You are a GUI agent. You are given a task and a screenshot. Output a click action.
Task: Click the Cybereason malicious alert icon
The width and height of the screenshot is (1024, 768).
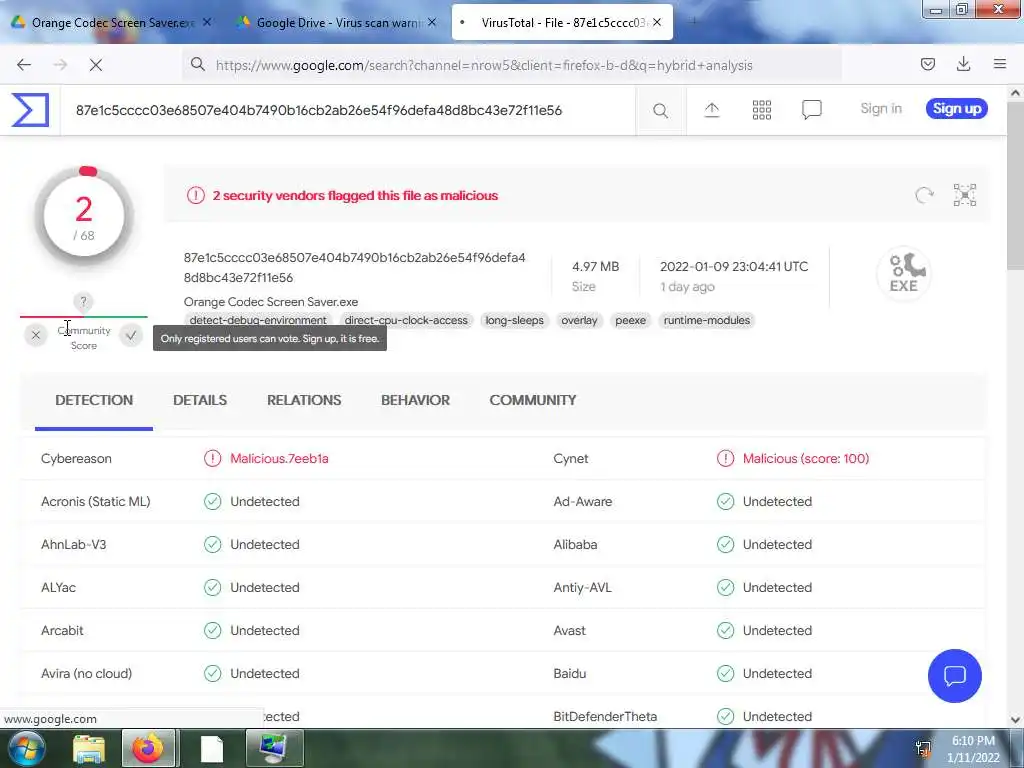click(x=212, y=458)
